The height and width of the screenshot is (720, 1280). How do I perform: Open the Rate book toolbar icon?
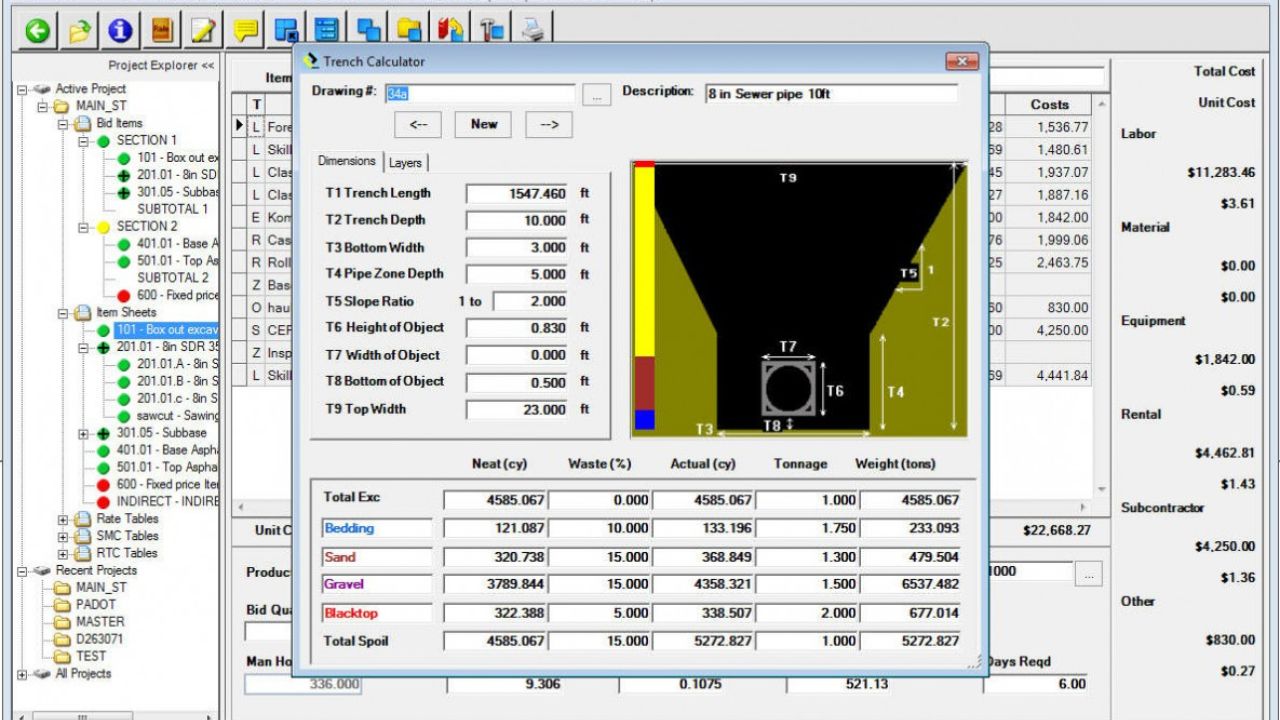pyautogui.click(x=162, y=31)
